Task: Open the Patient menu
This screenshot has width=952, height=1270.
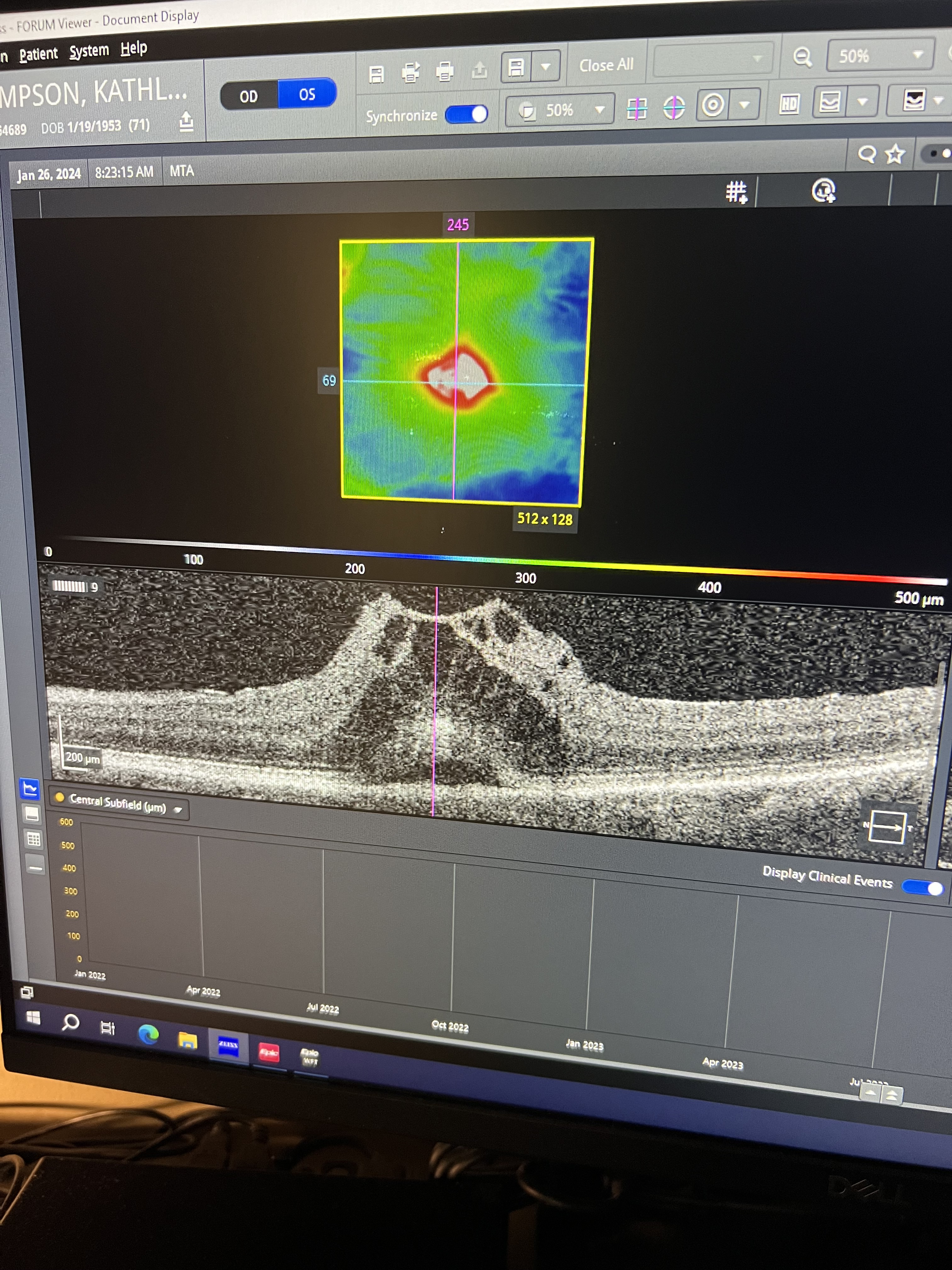Action: (38, 54)
